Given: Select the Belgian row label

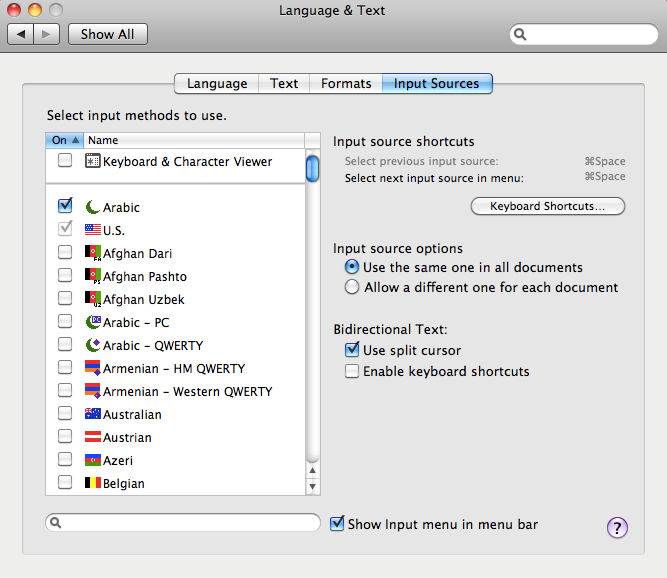Looking at the screenshot, I should (124, 484).
